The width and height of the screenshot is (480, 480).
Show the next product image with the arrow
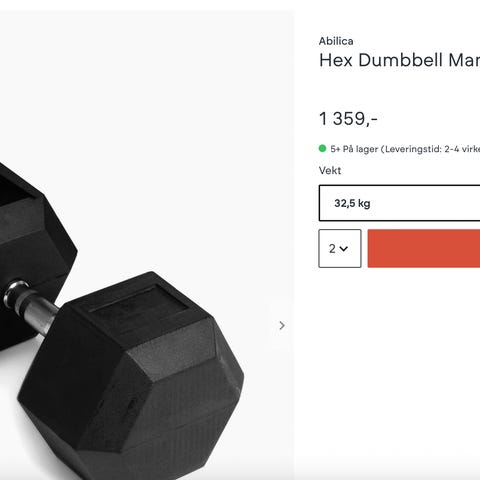tap(282, 325)
